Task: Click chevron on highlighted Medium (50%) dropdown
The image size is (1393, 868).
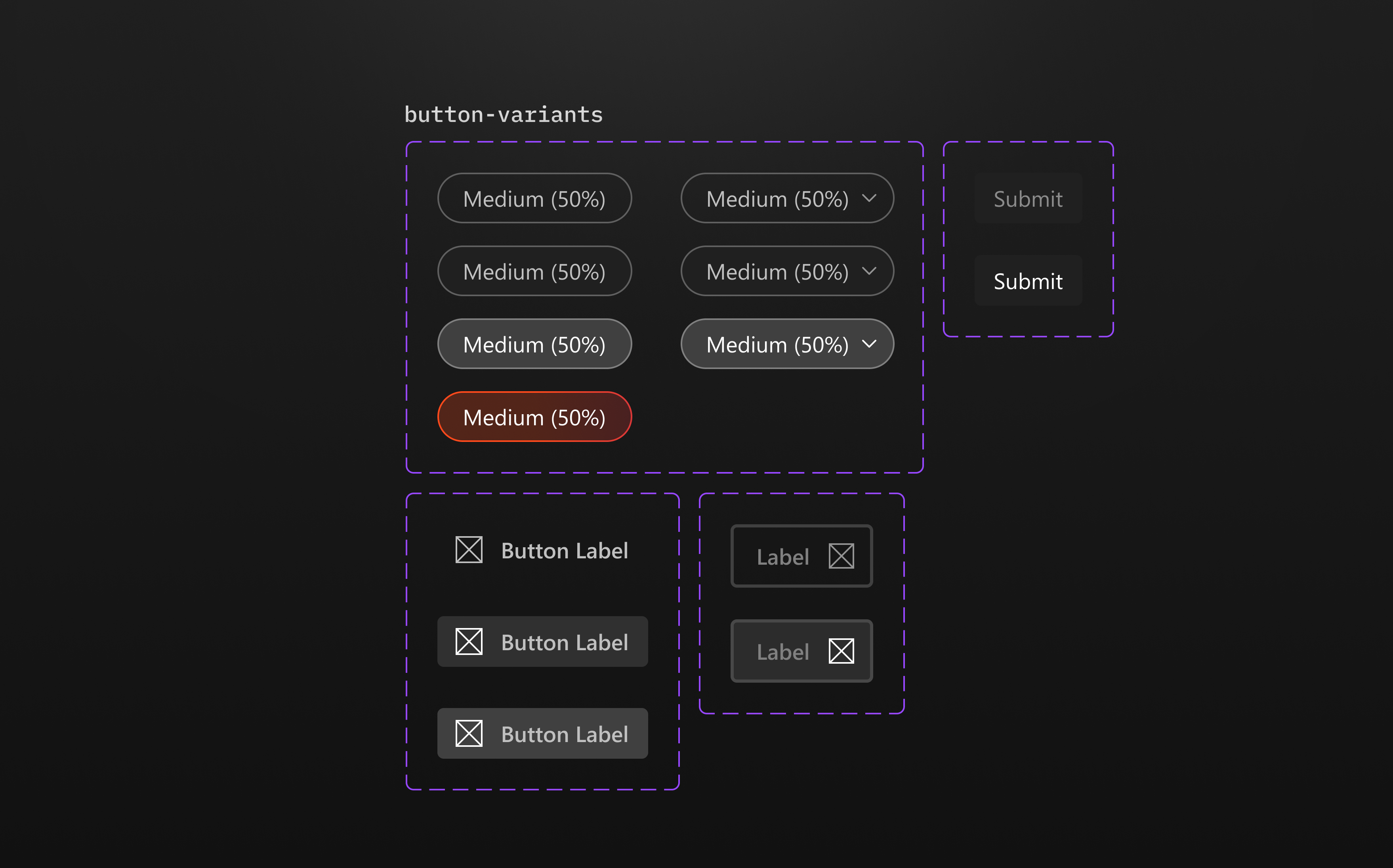Action: click(869, 345)
